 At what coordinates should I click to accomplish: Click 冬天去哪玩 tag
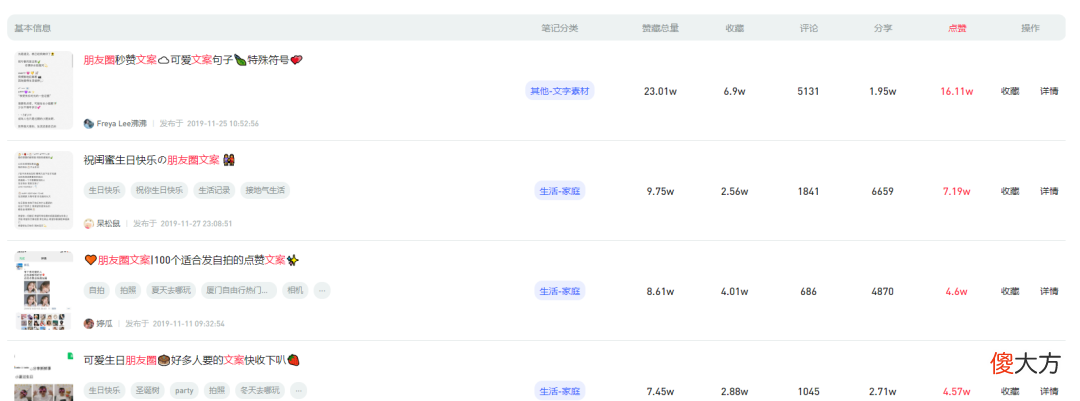[x=260, y=390]
